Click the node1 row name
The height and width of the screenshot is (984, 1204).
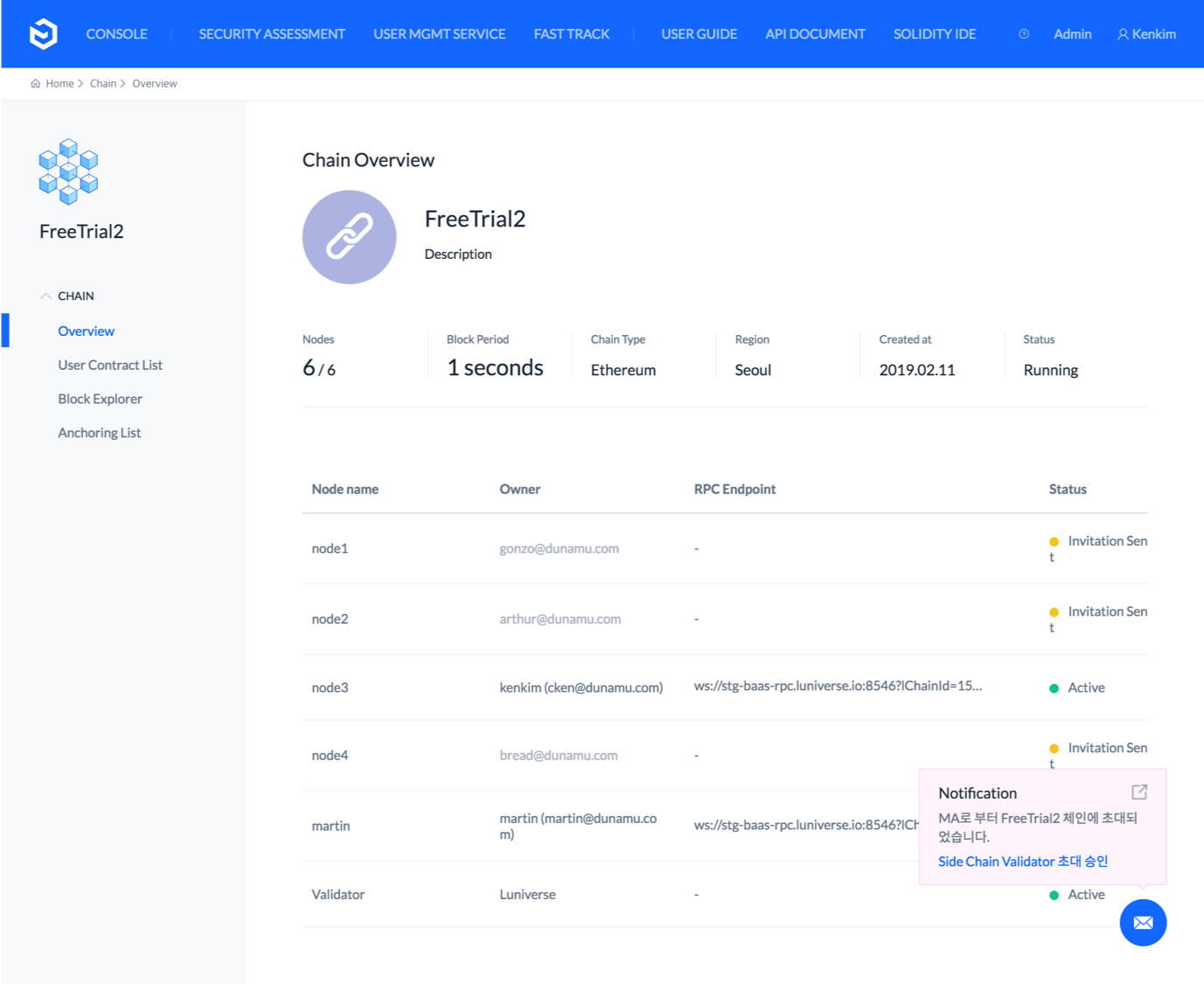[x=330, y=548]
